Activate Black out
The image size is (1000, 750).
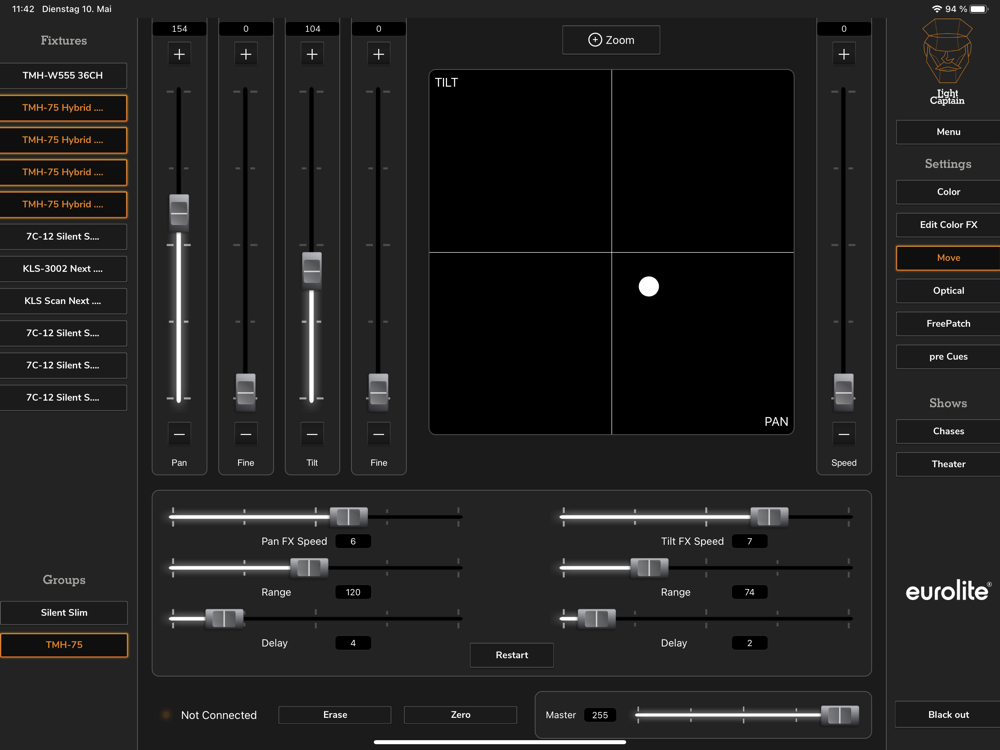(x=948, y=715)
